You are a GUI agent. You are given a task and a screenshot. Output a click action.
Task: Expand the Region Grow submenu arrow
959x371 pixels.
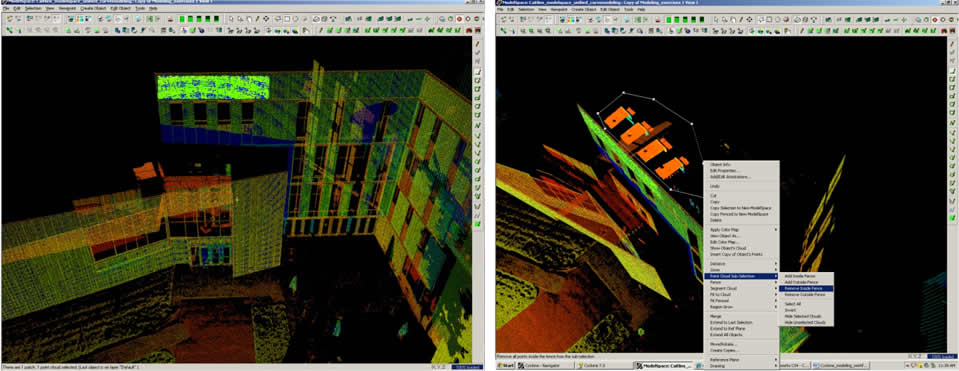click(x=776, y=307)
